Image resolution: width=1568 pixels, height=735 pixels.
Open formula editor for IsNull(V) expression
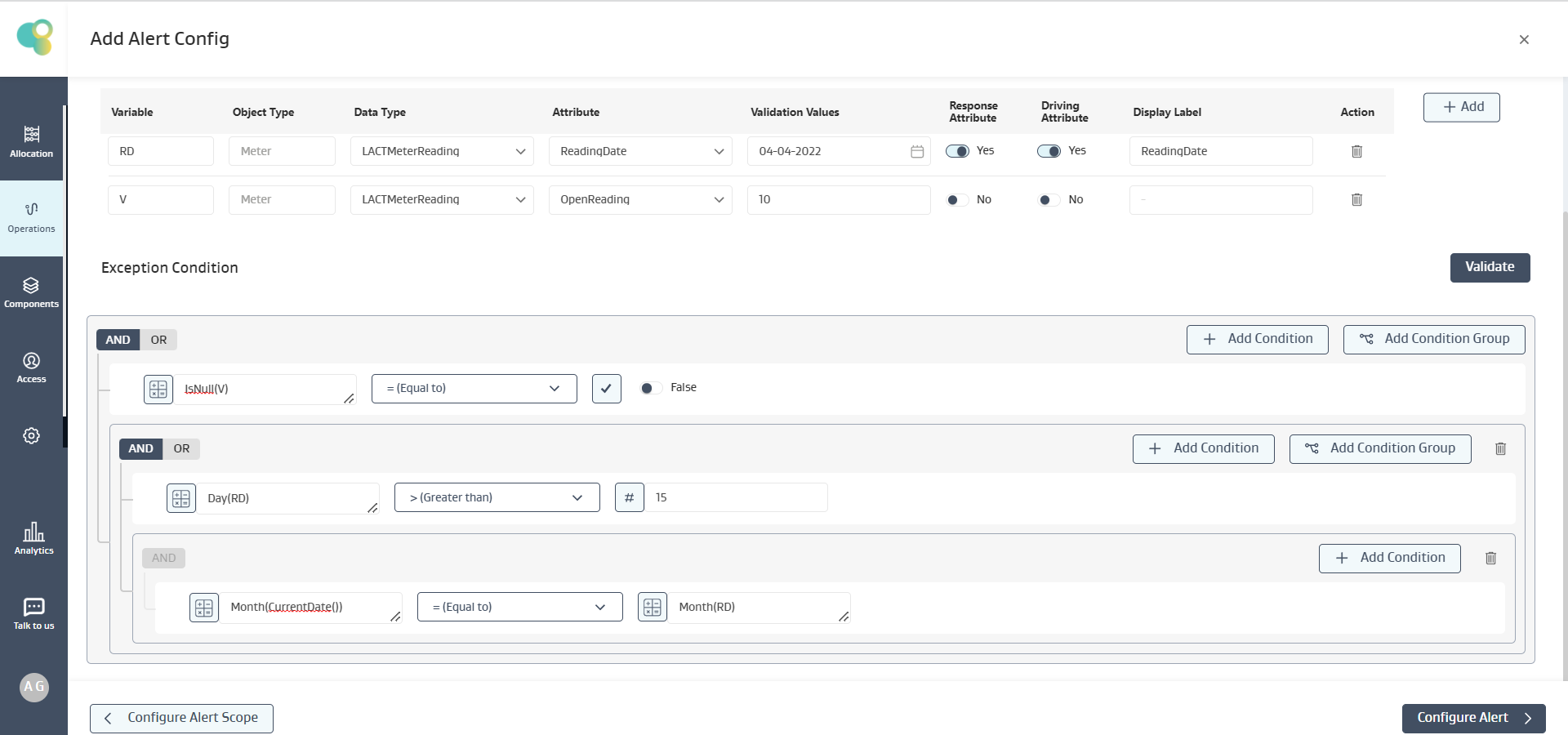[158, 389]
